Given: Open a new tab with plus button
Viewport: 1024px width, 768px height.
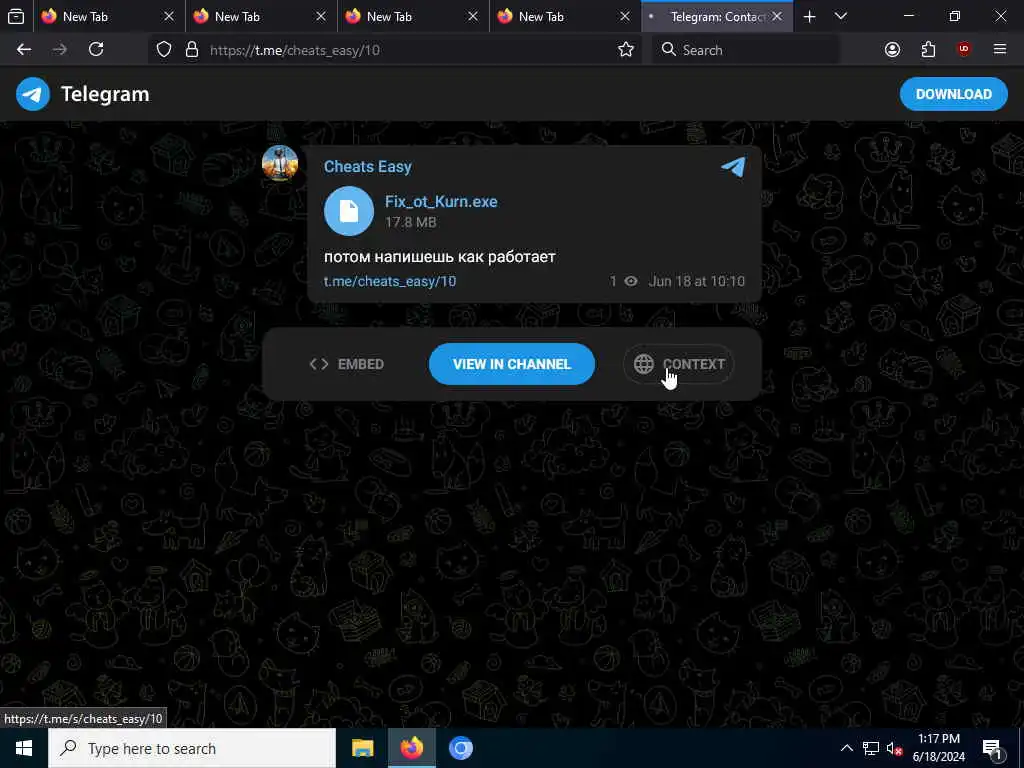Looking at the screenshot, I should [809, 16].
